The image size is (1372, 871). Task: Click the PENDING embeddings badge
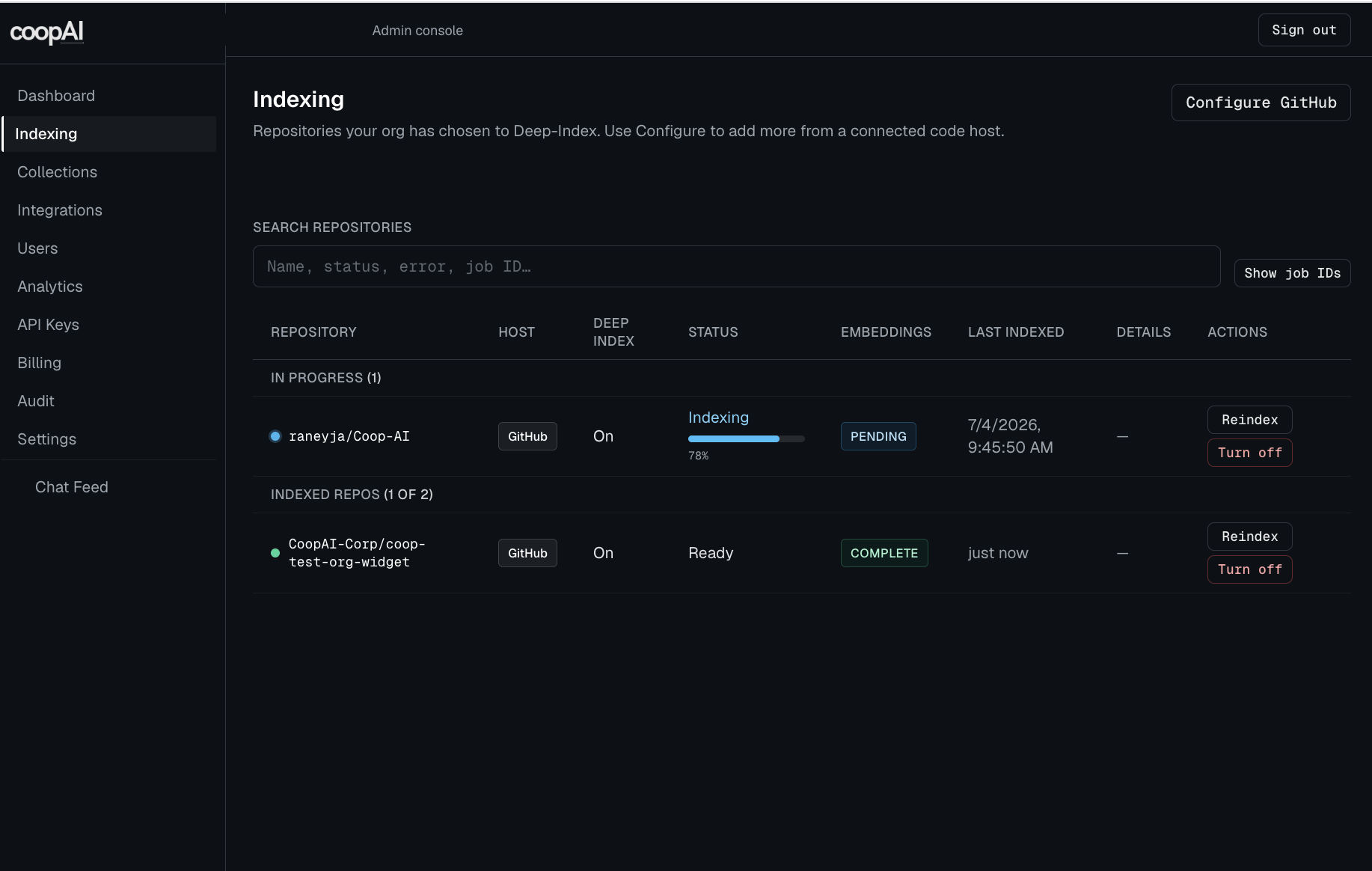click(878, 436)
